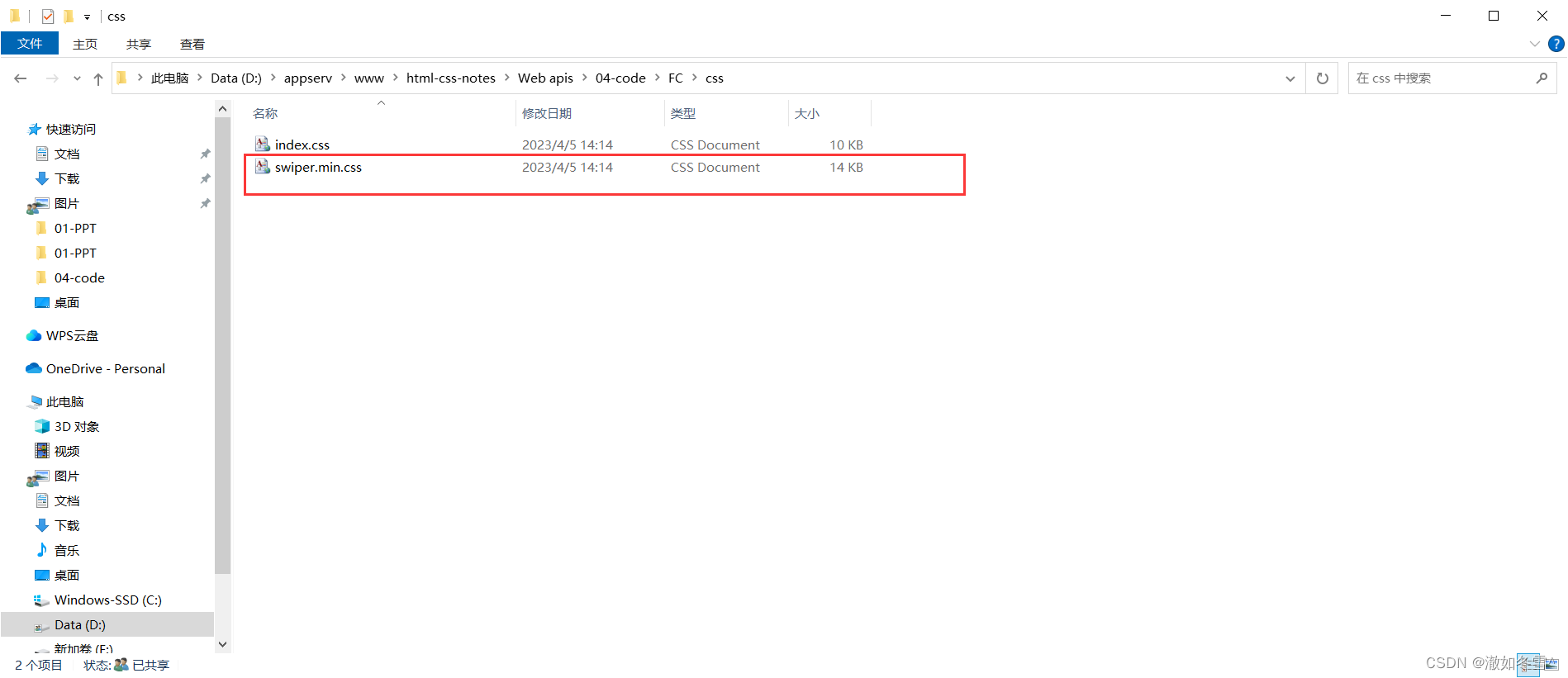This screenshot has width=1568, height=678.
Task: Open 视频 videos folder
Action: click(x=67, y=451)
